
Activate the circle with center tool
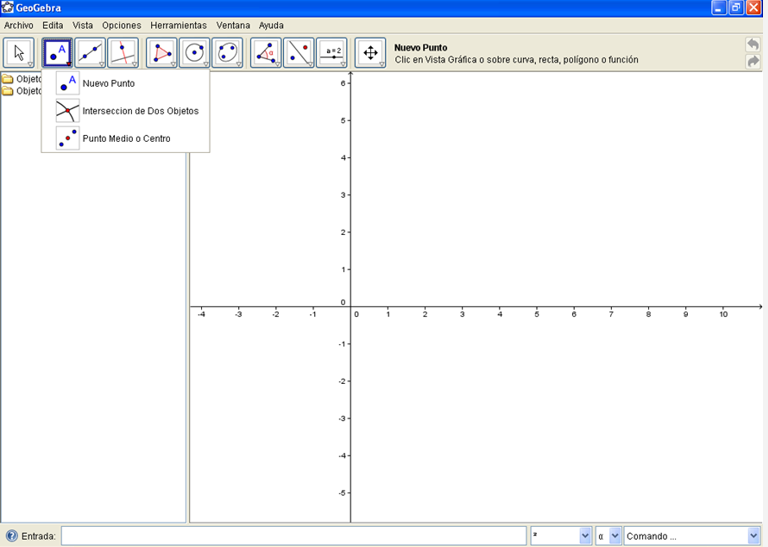[x=195, y=53]
